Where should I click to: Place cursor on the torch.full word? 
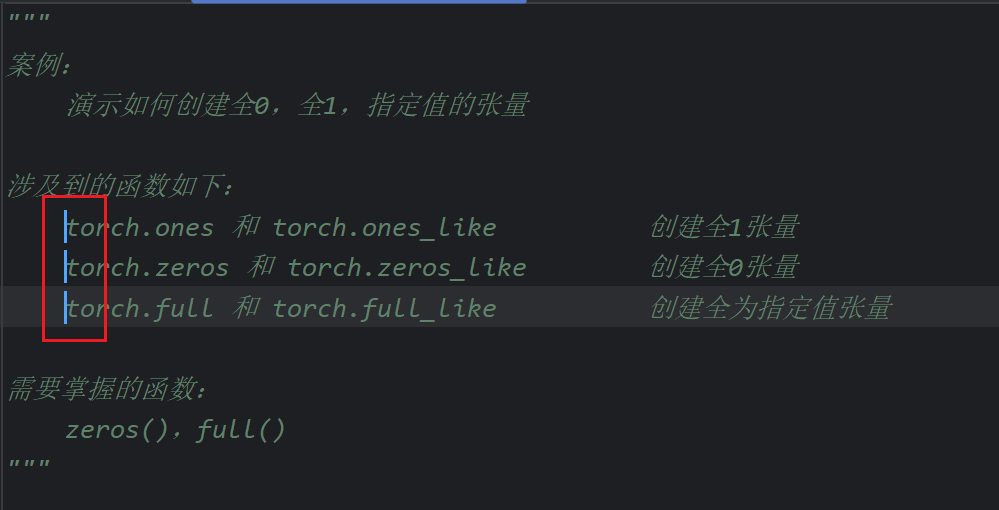140,309
